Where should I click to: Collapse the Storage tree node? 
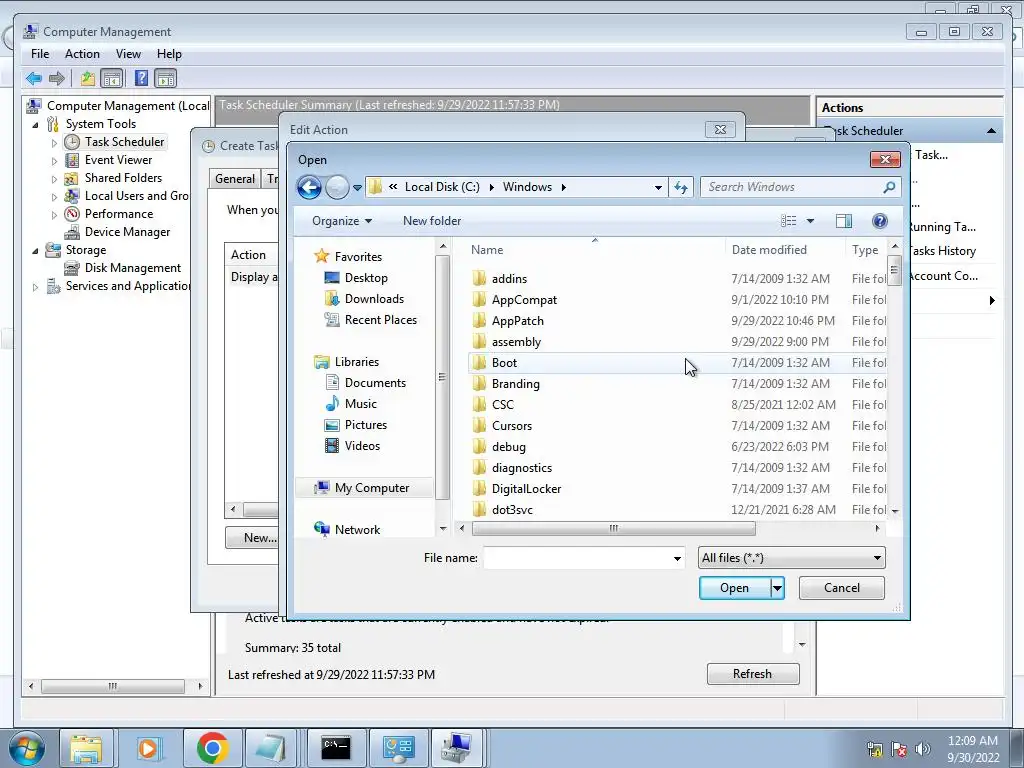click(35, 250)
